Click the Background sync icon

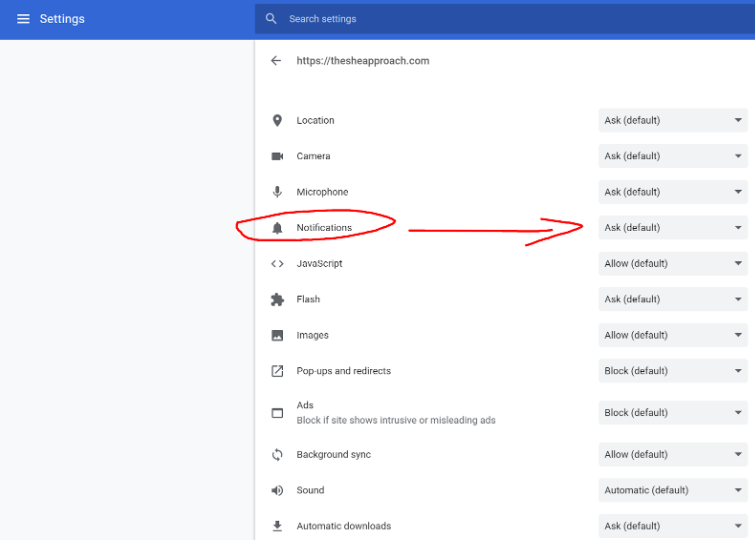tap(277, 454)
